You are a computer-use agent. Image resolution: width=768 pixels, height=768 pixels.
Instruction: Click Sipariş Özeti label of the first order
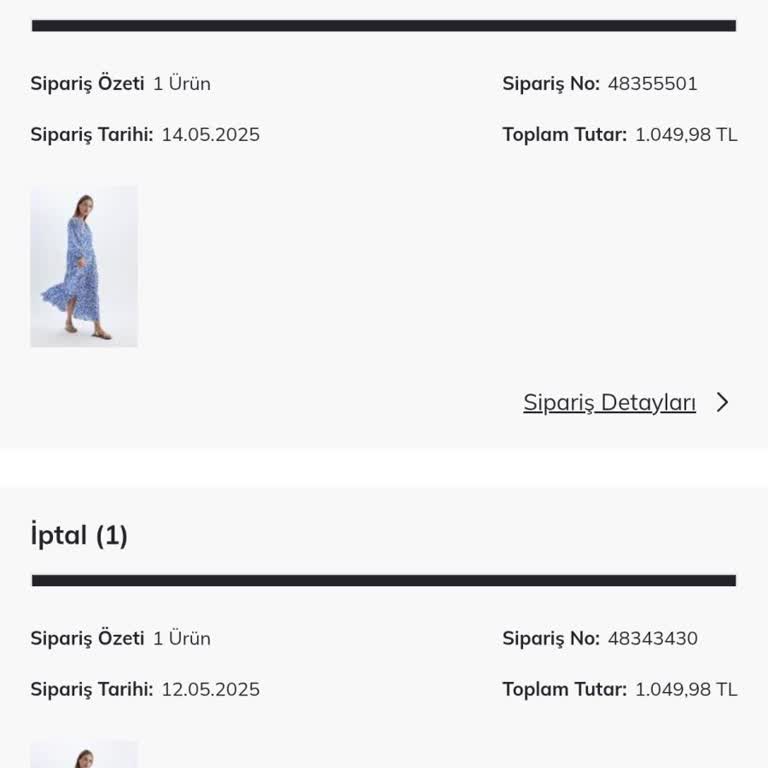coord(87,84)
